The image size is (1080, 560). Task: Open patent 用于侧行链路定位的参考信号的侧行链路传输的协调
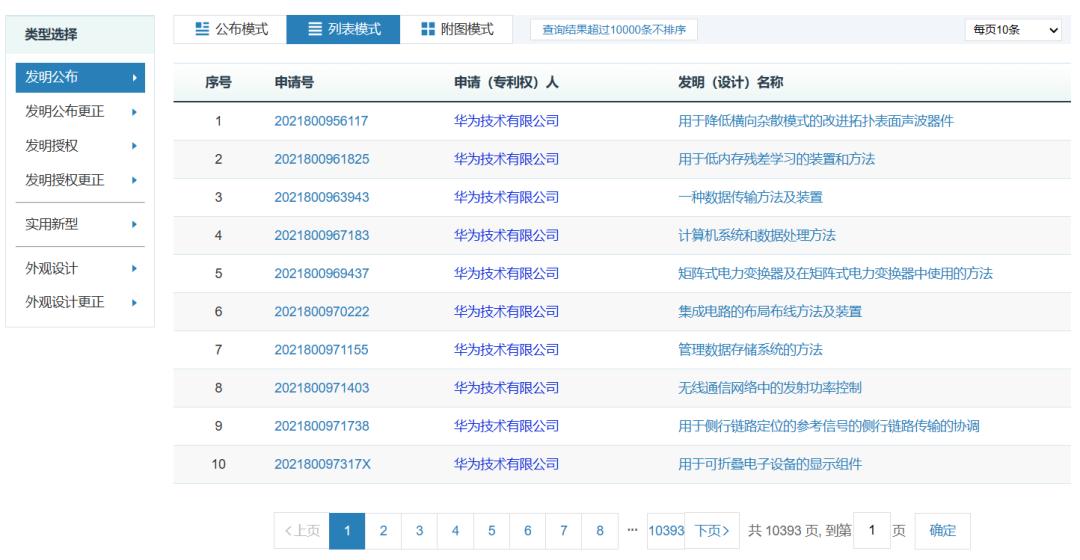coord(829,426)
